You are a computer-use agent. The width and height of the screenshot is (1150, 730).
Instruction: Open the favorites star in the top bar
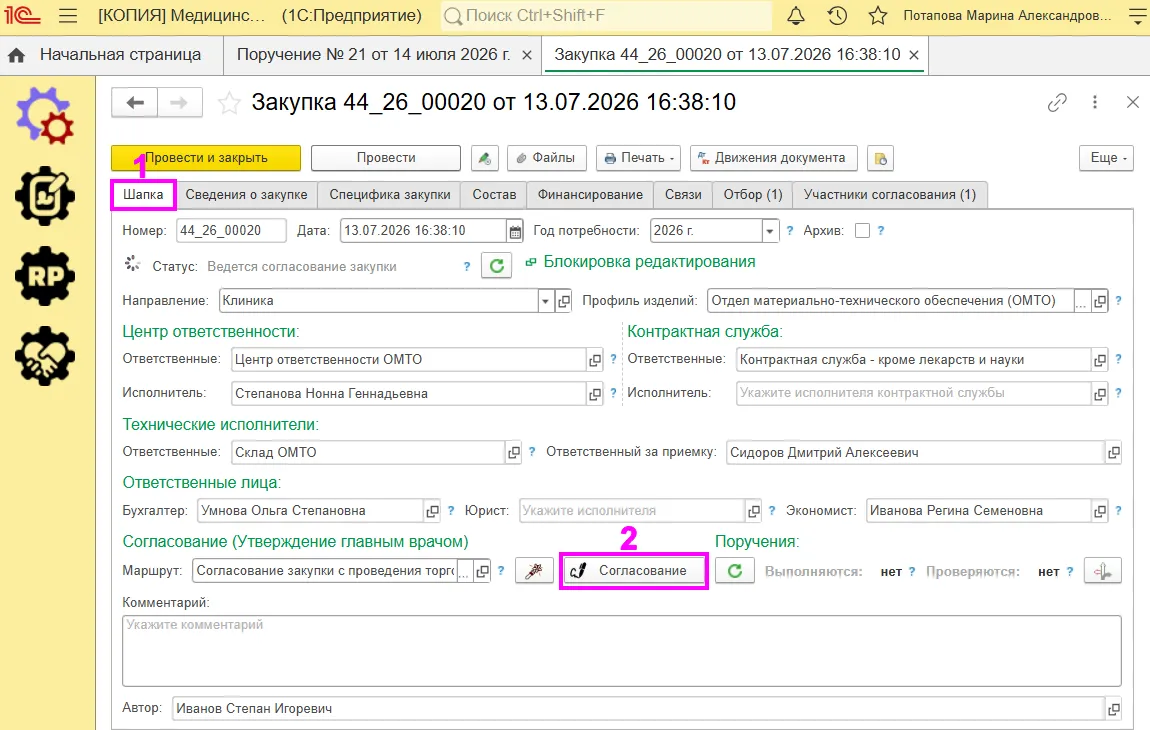(878, 15)
